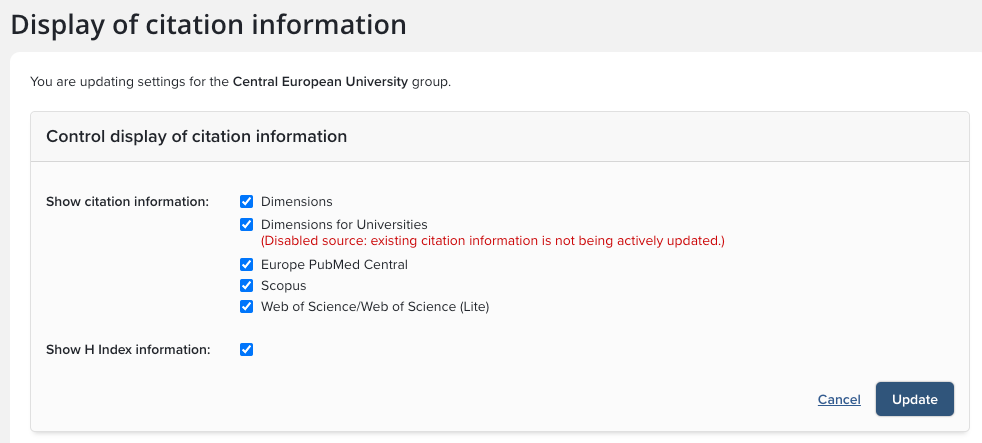This screenshot has height=443, width=982.
Task: Click the bold "Central European University" group name
Action: click(320, 82)
